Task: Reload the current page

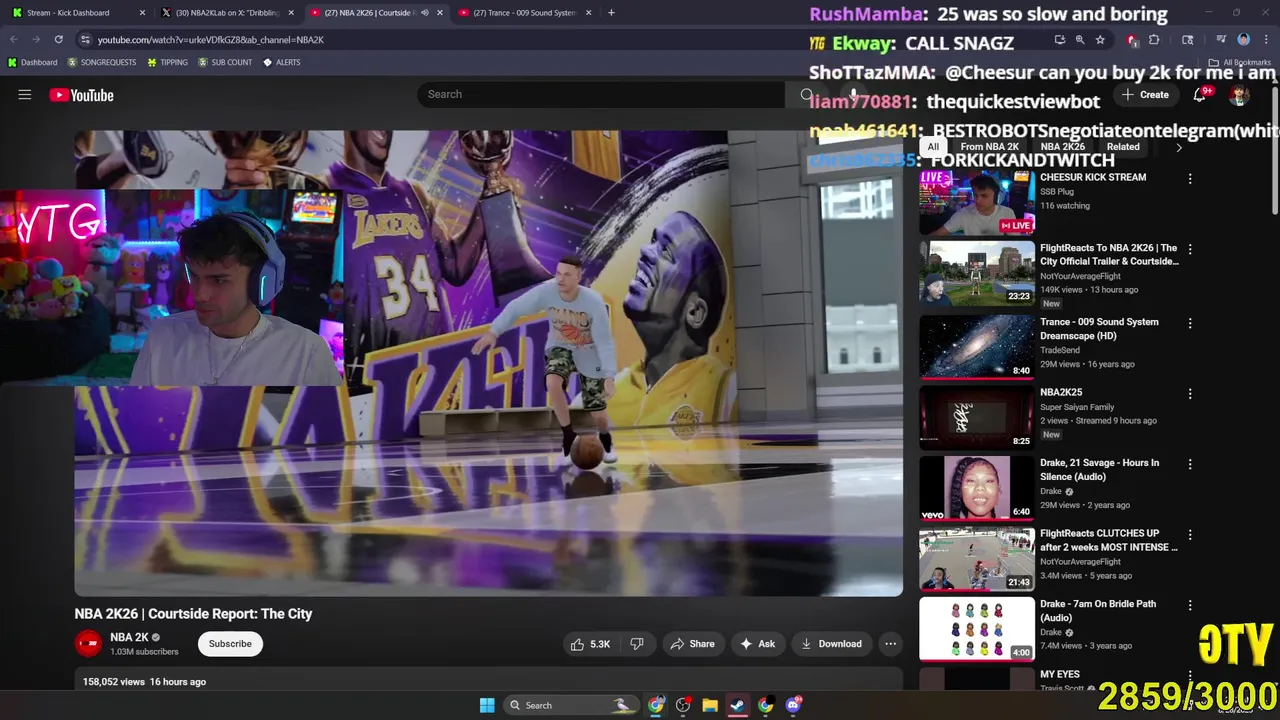Action: point(59,39)
